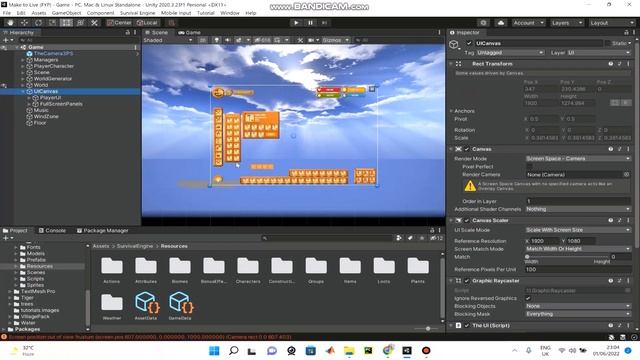Open Screen Match Mode dropdown
The height and width of the screenshot is (360, 640).
578,249
